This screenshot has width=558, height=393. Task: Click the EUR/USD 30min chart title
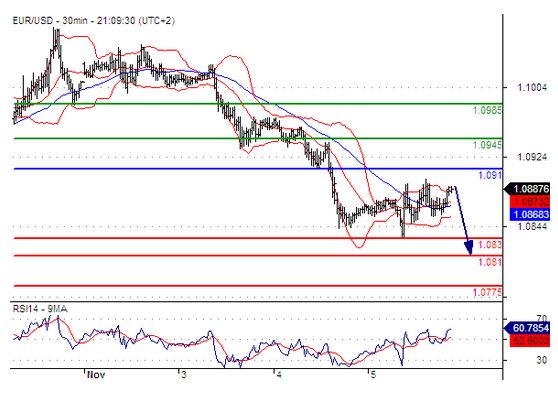pyautogui.click(x=94, y=21)
